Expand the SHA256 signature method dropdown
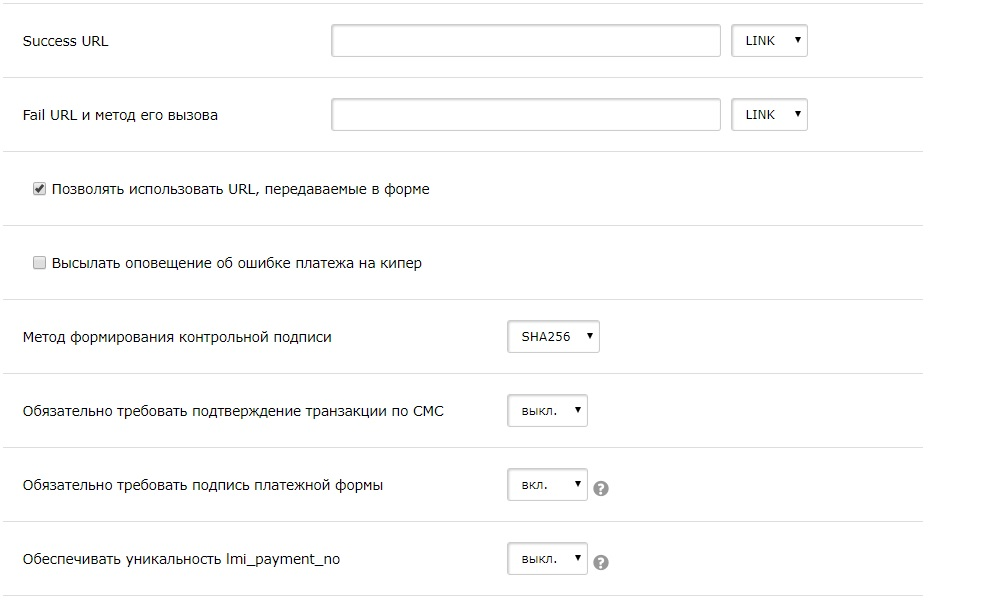 (x=553, y=337)
